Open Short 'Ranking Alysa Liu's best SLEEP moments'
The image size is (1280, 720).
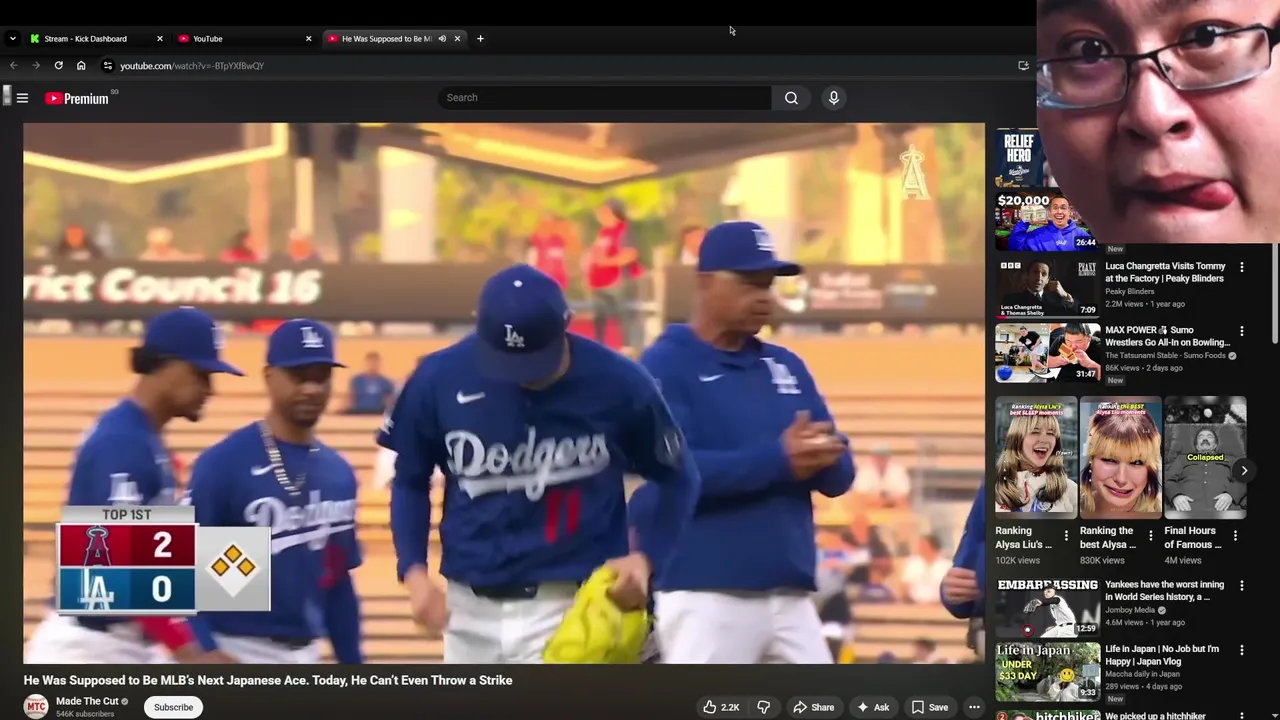pos(1036,458)
